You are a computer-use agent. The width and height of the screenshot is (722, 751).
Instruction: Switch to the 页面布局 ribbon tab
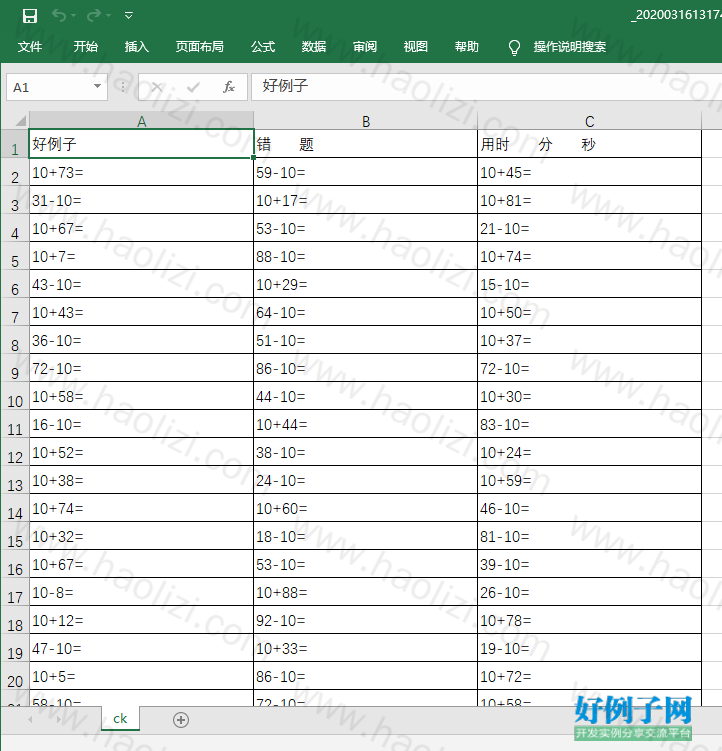click(199, 46)
